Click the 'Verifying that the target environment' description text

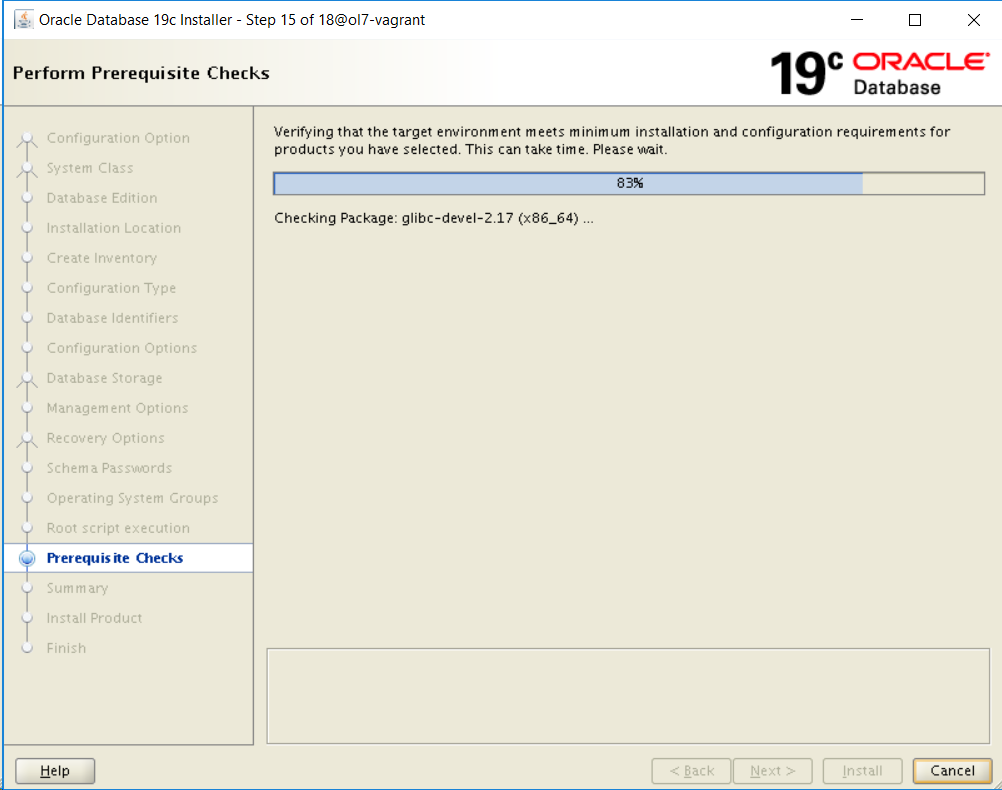(612, 141)
